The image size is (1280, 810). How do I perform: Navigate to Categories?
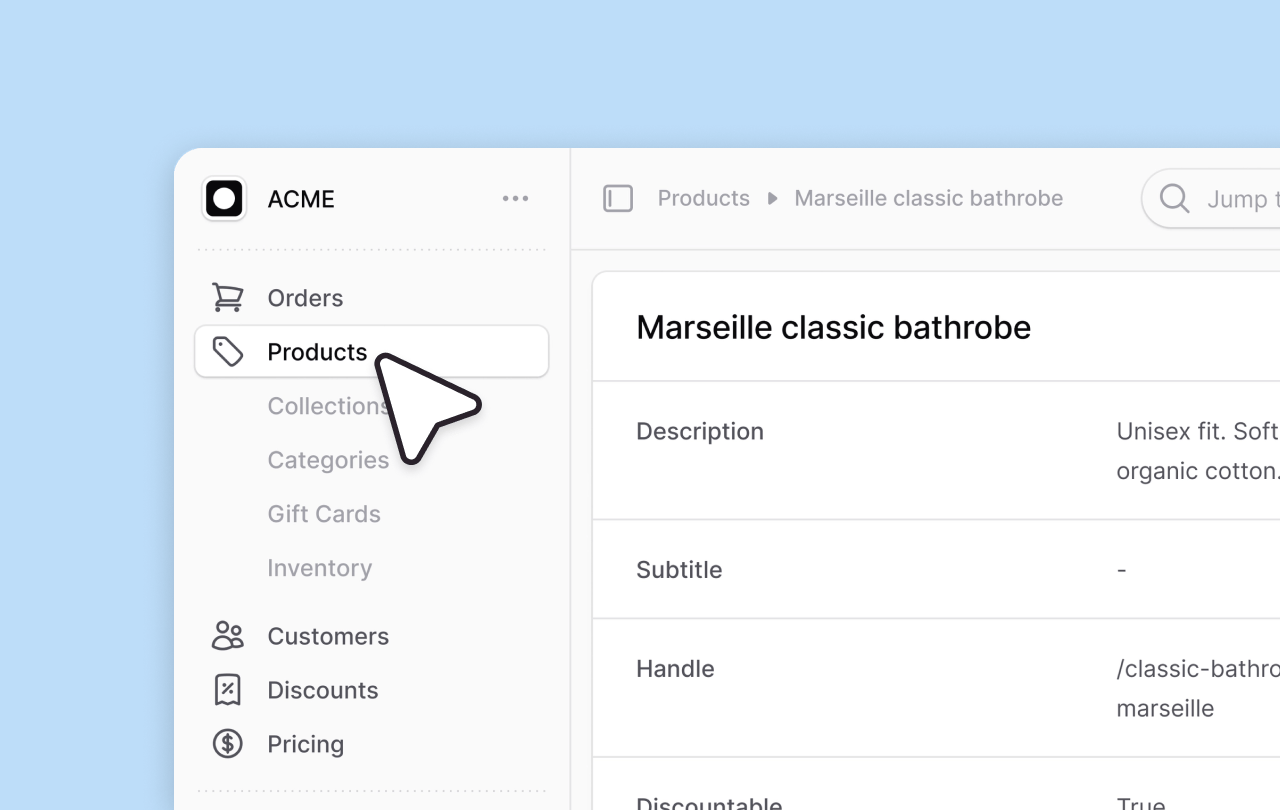(x=328, y=459)
